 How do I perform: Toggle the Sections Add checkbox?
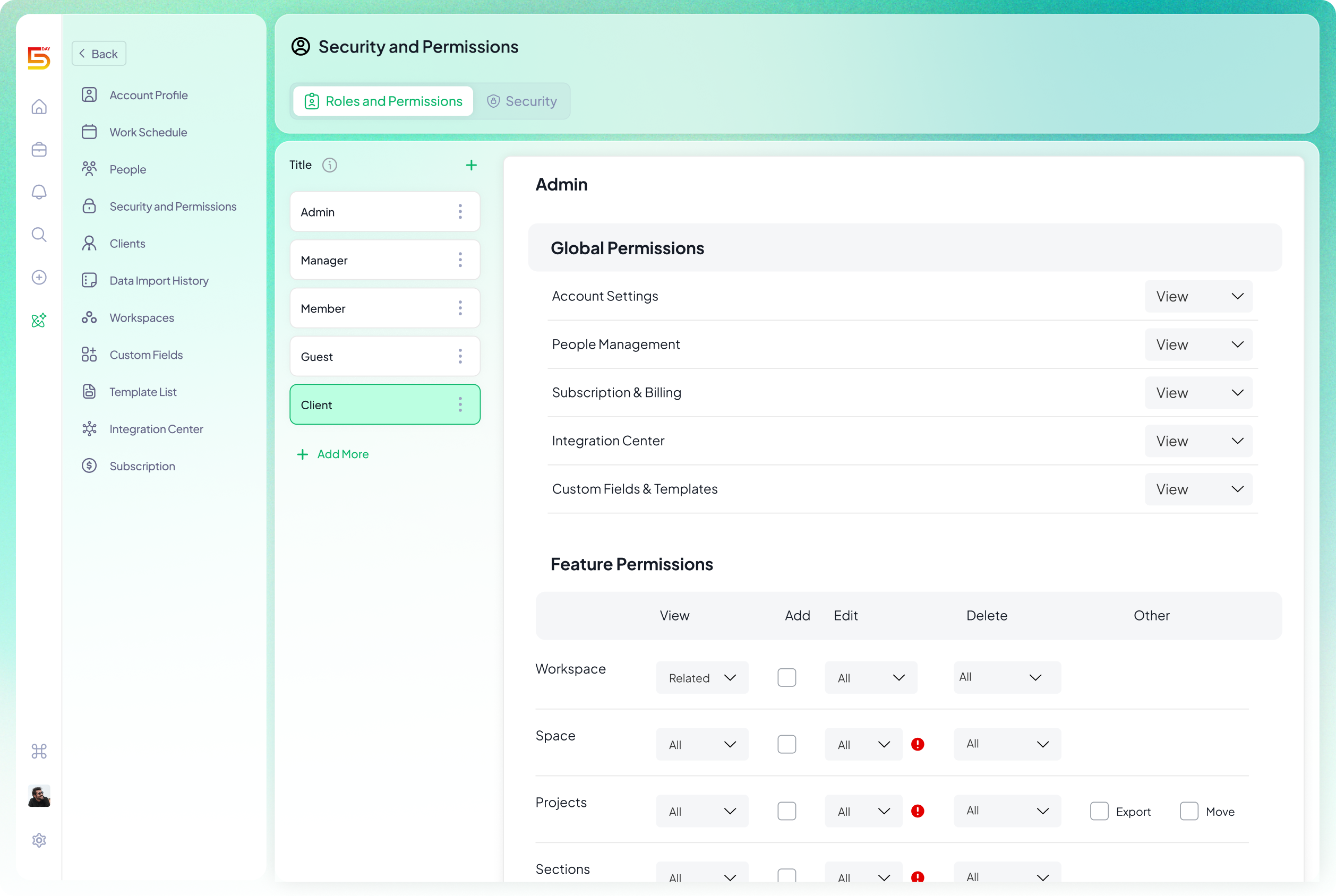[x=786, y=875]
